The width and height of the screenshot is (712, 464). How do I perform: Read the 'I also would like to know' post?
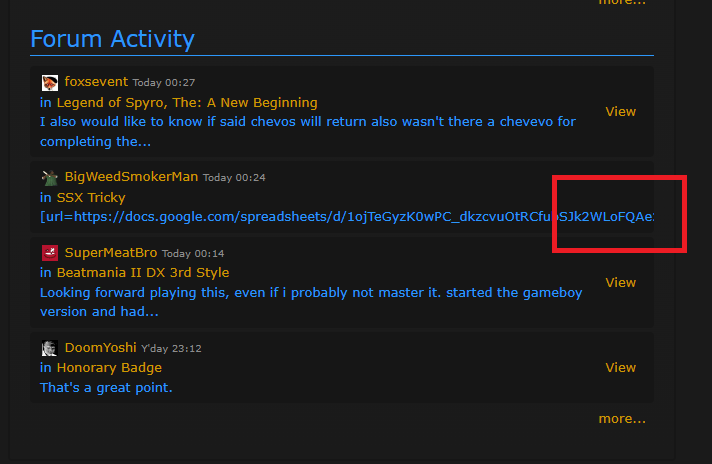pos(308,132)
